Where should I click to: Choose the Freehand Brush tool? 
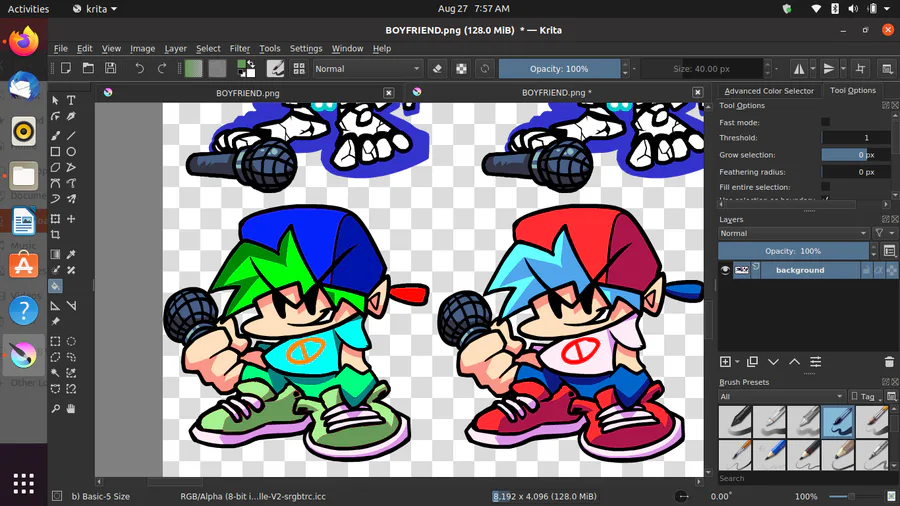55,136
